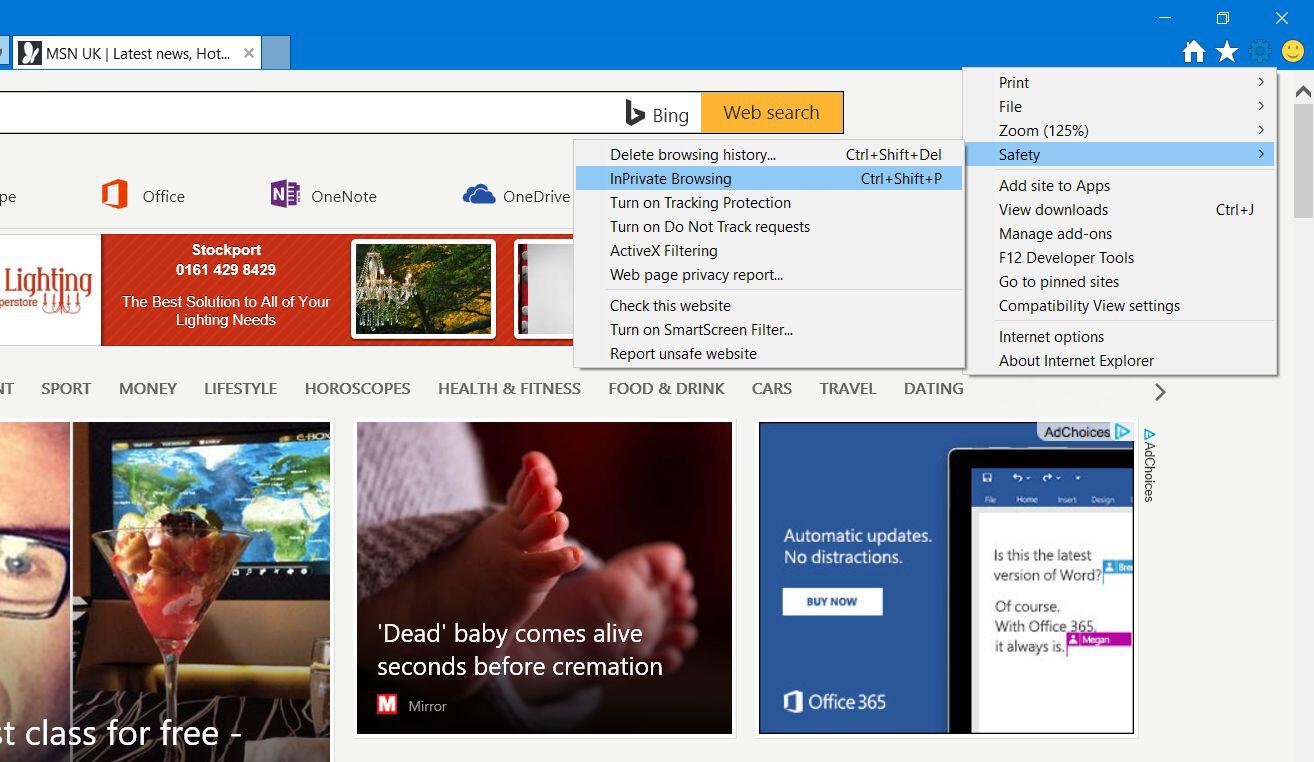Select Check this website
Screen dimensions: 1314x762
(x=769, y=305)
